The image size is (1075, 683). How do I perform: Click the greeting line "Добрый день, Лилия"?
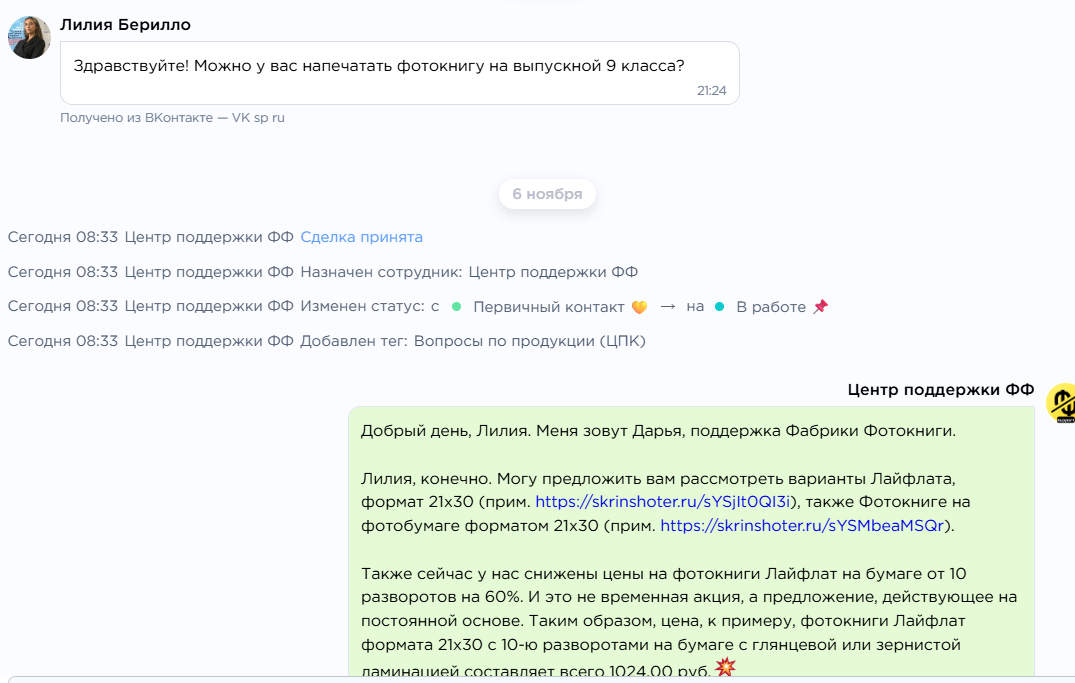658,431
